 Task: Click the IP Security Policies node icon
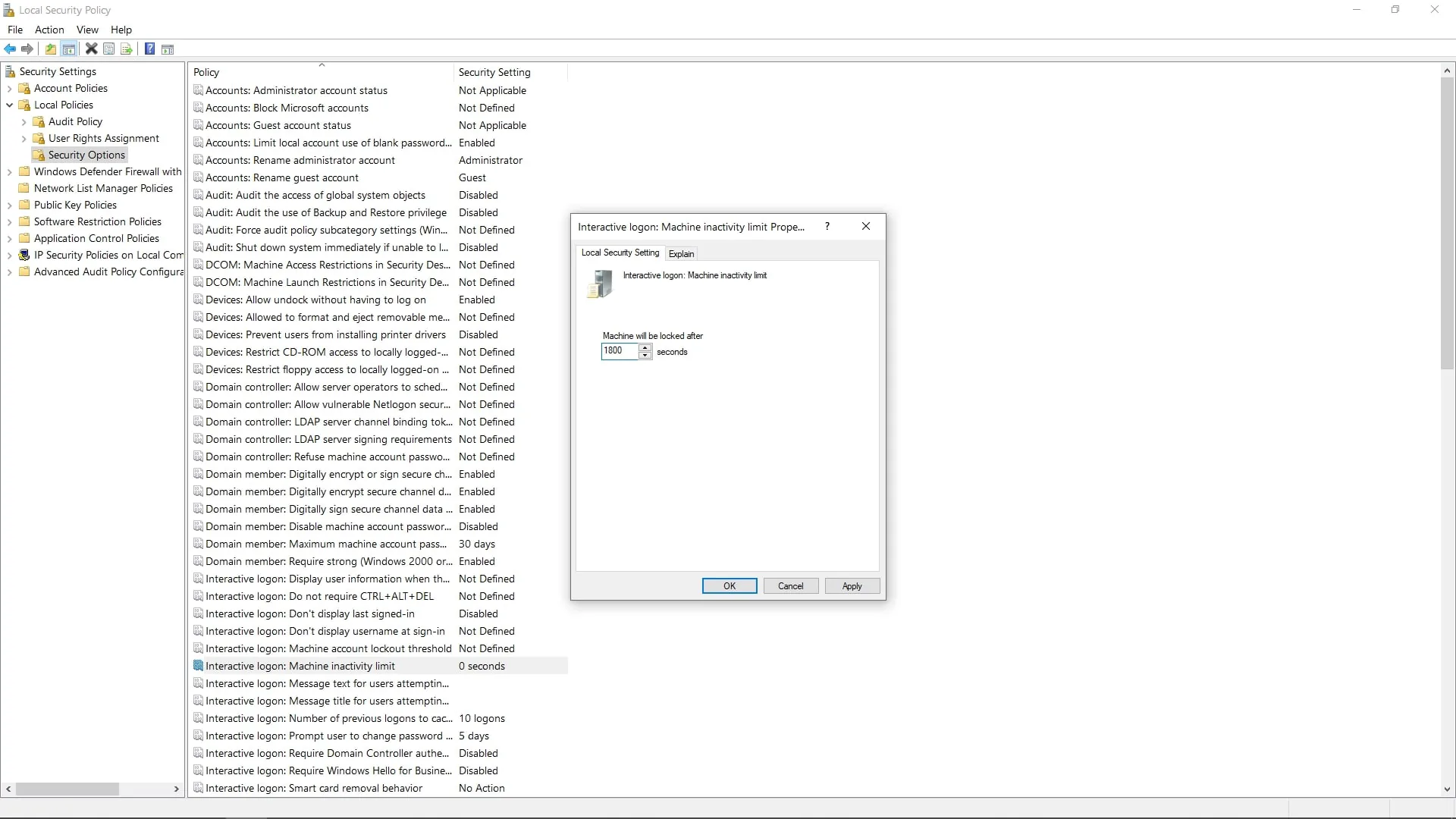[x=24, y=255]
